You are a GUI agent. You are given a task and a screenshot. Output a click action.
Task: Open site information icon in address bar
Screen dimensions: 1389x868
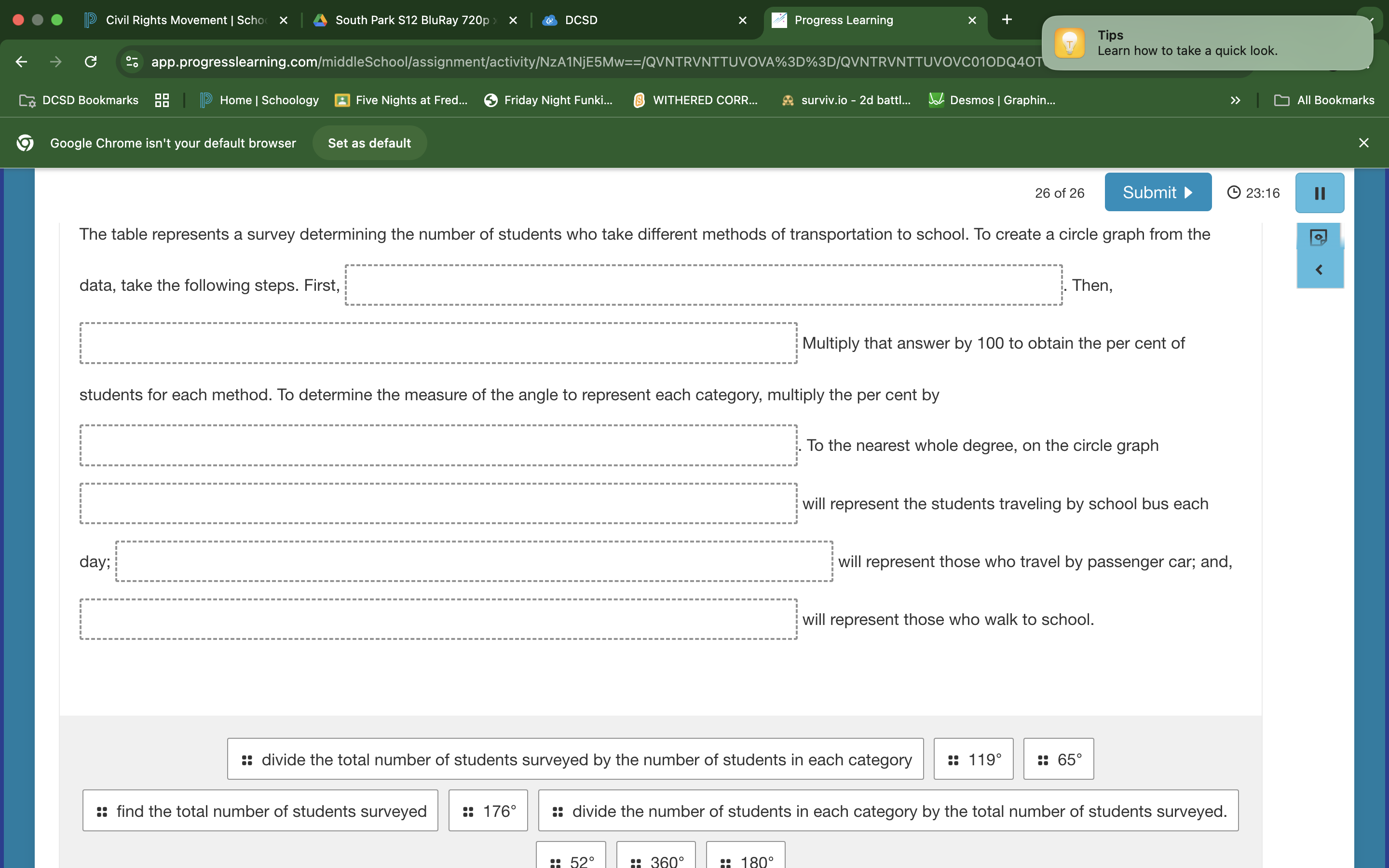[x=132, y=61]
